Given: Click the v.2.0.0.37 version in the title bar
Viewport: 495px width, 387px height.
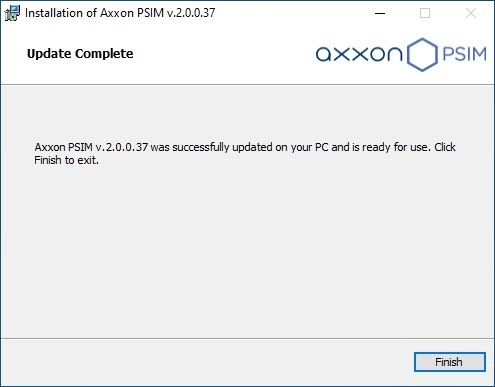Looking at the screenshot, I should [191, 13].
